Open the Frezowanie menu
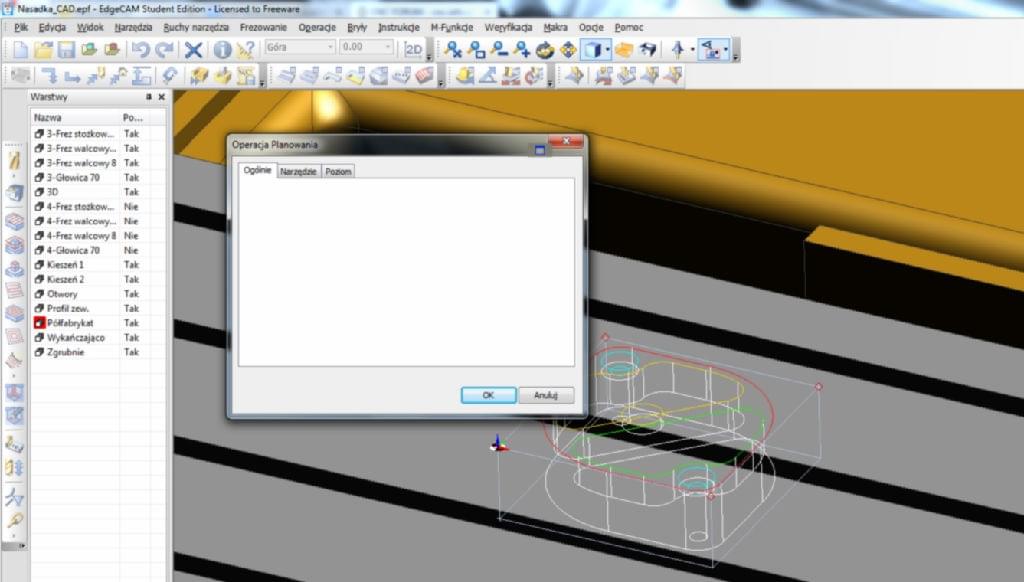Image resolution: width=1024 pixels, height=582 pixels. (263, 27)
